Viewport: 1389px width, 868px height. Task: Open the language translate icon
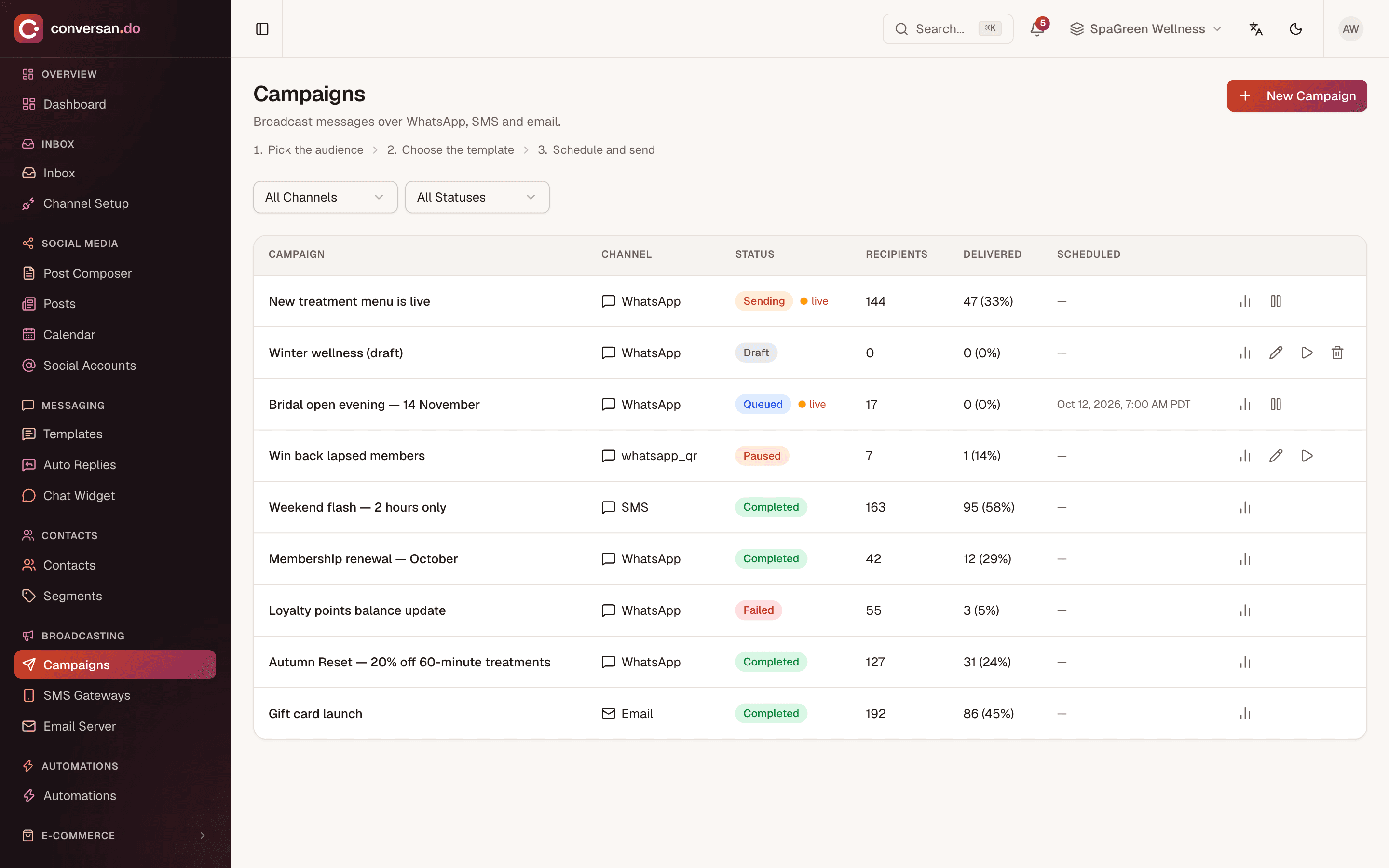coord(1256,29)
